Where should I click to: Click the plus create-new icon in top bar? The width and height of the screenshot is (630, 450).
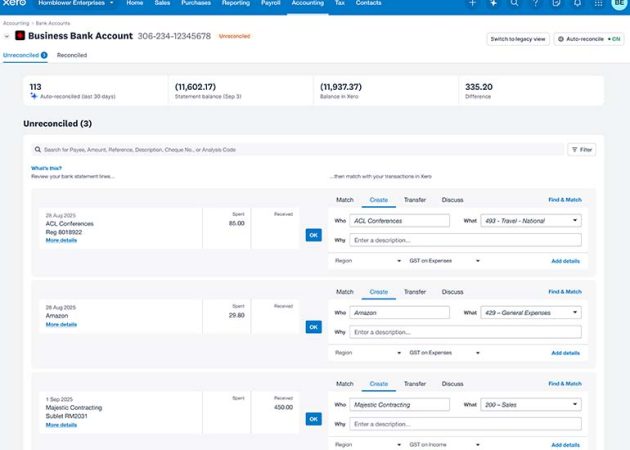pos(472,3)
